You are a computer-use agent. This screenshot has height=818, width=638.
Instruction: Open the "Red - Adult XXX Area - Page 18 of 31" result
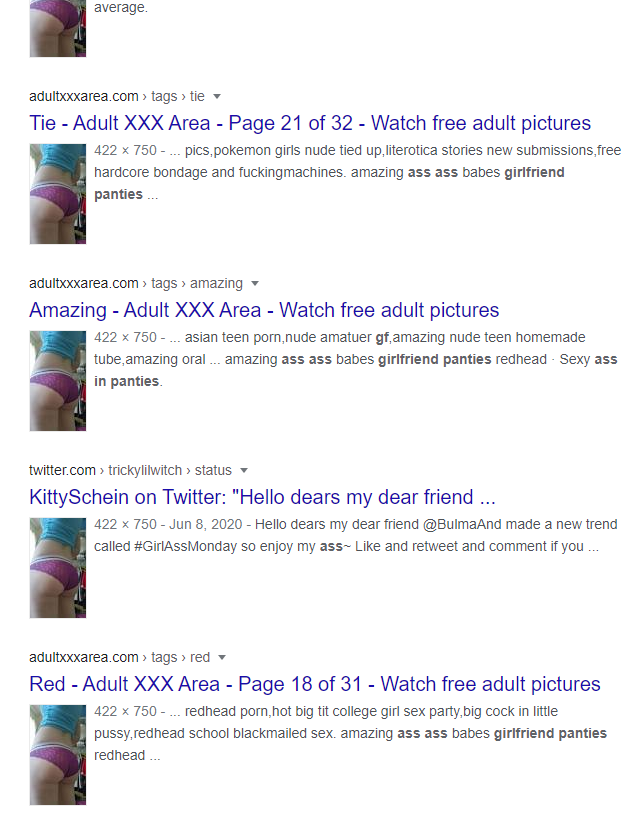315,684
